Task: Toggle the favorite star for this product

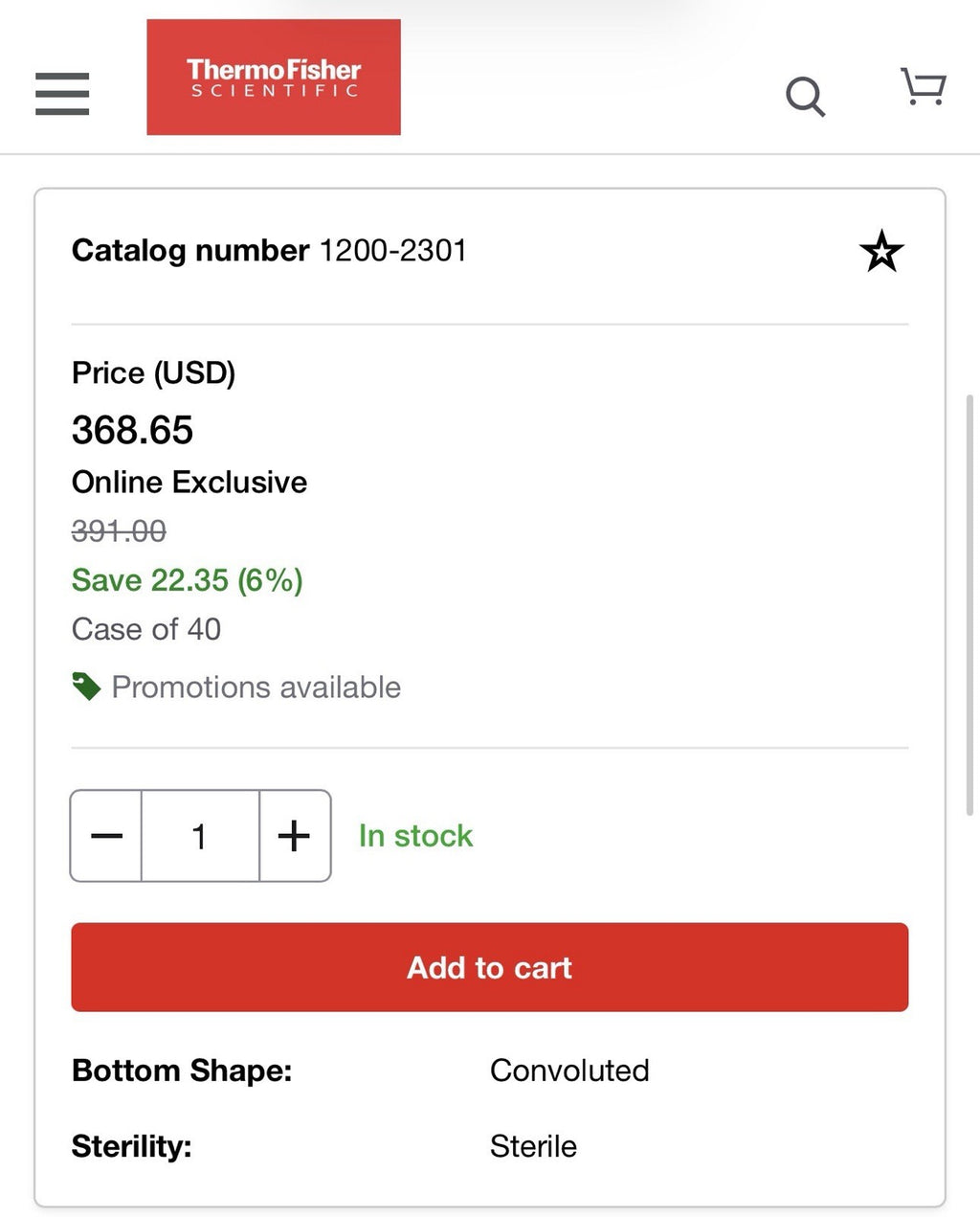Action: 881,252
